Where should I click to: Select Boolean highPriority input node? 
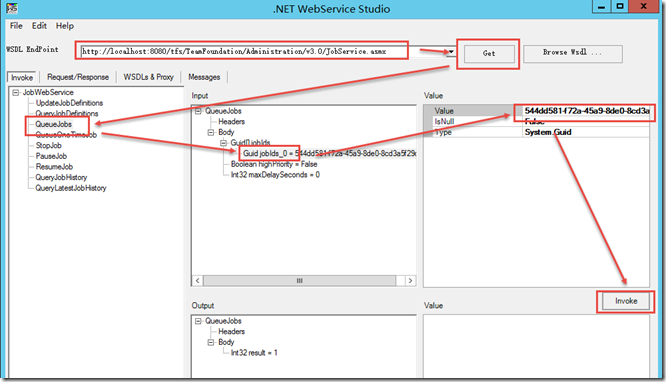click(x=274, y=164)
